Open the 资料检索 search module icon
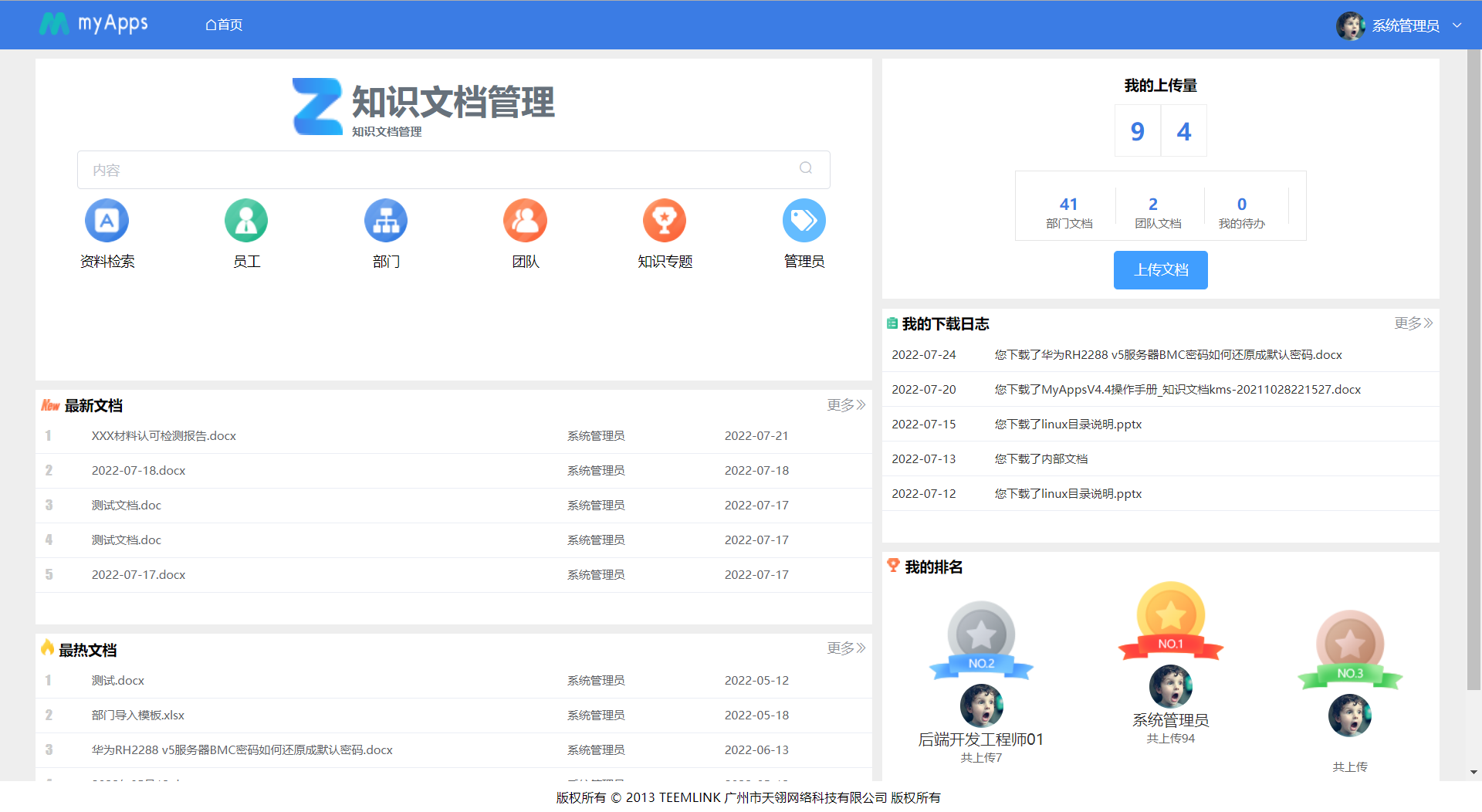The image size is (1482, 812). click(x=107, y=220)
